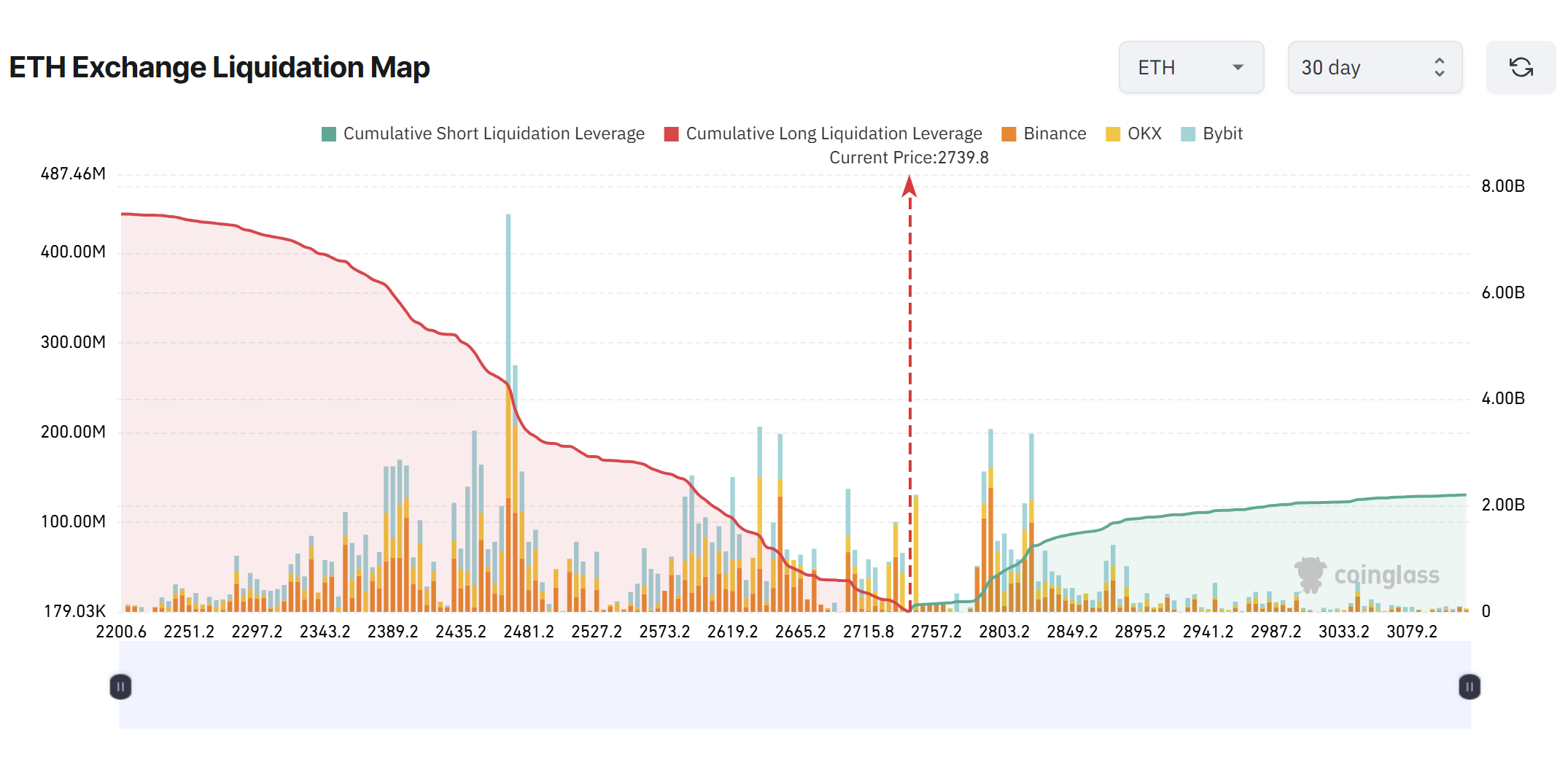The image size is (1568, 776).
Task: Click the Current Price:2739.8 label
Action: (909, 157)
